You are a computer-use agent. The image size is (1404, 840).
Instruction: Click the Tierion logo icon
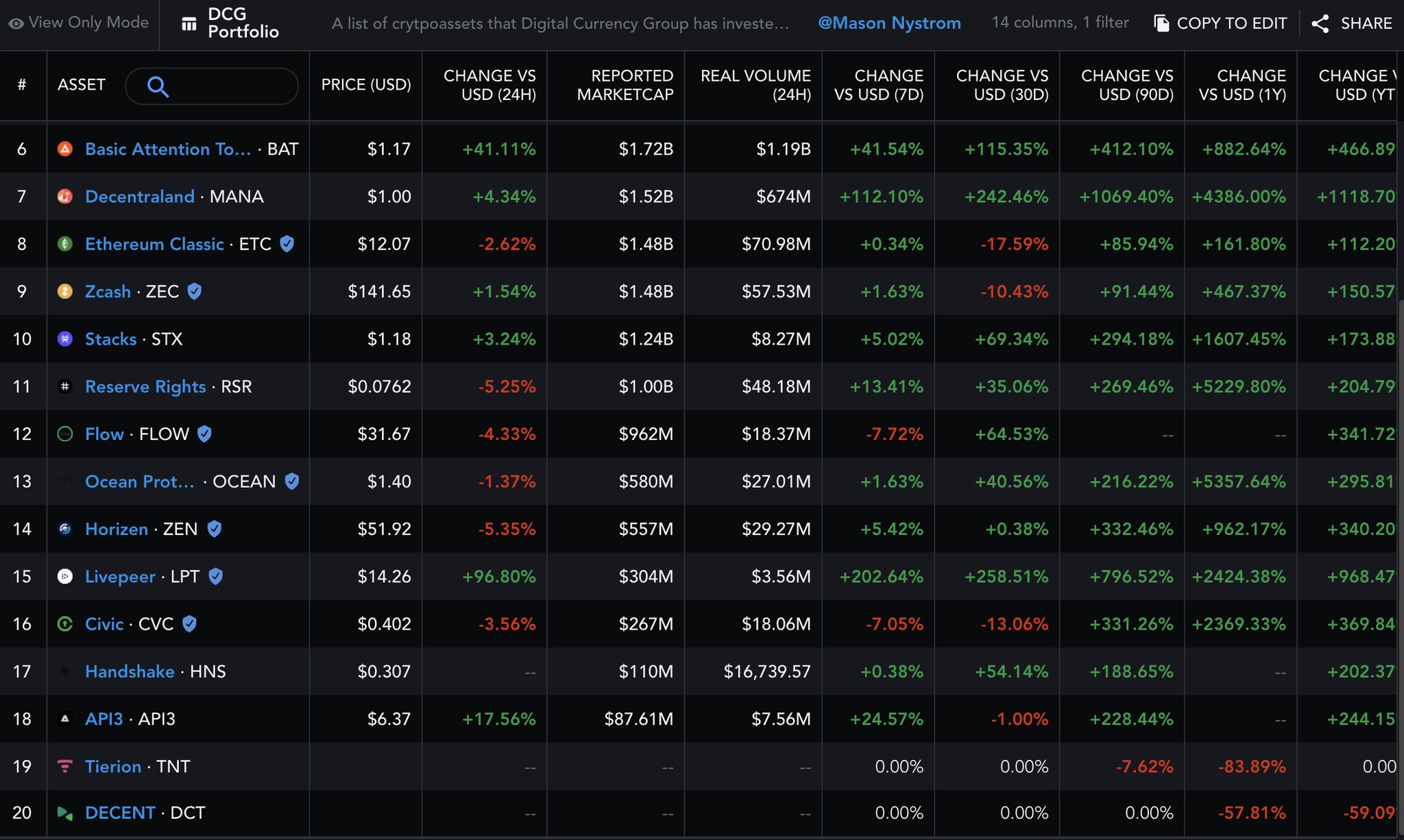(x=65, y=766)
